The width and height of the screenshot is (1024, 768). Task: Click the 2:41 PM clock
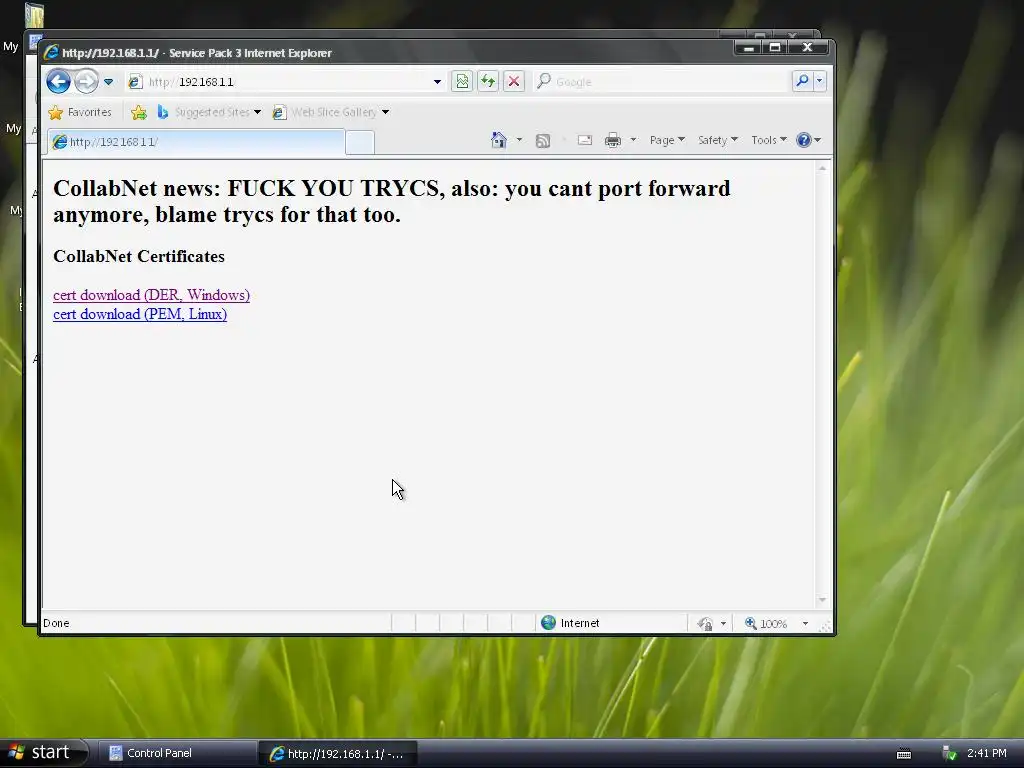coord(987,753)
